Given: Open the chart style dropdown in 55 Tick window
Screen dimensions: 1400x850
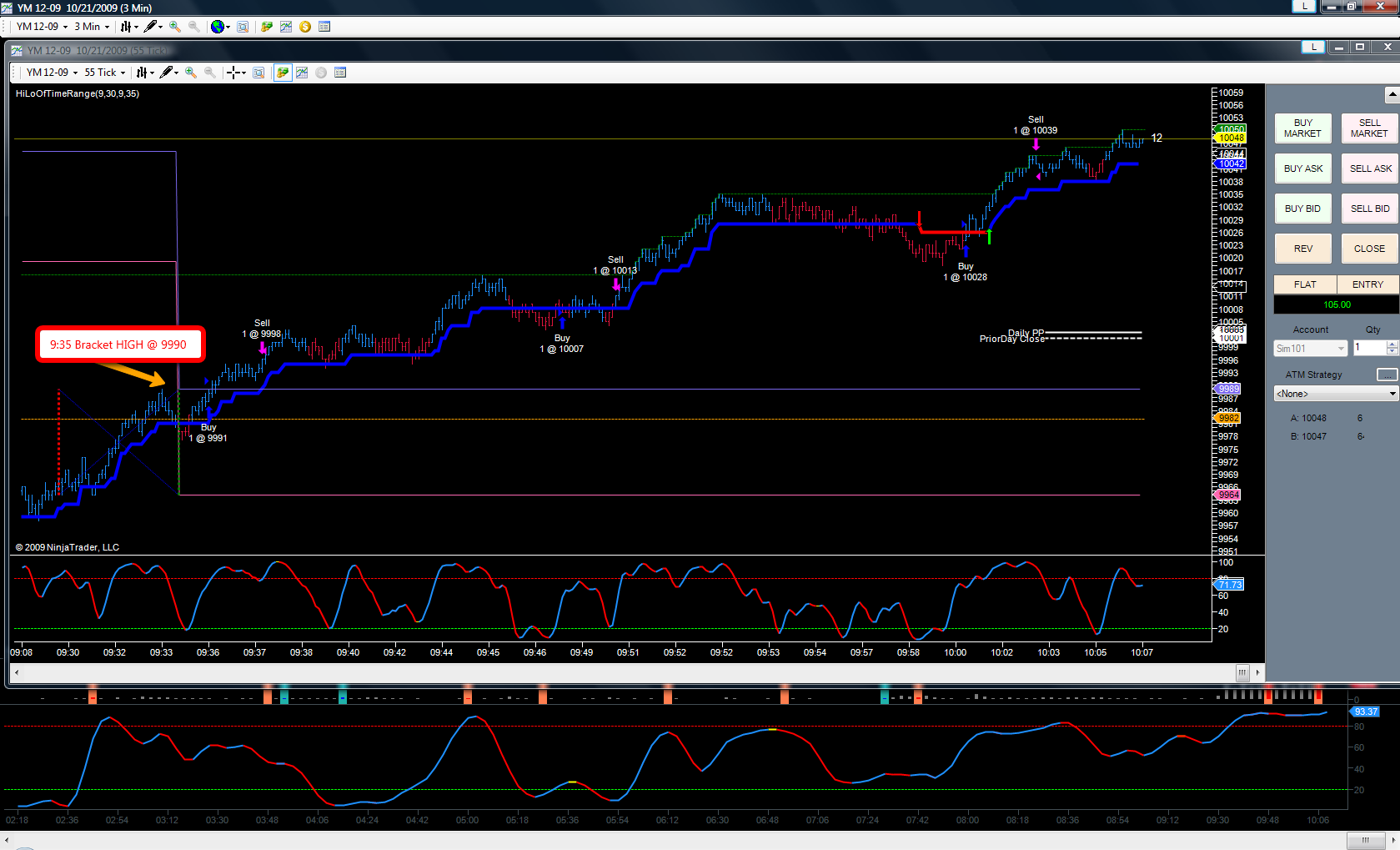Looking at the screenshot, I should [x=145, y=73].
